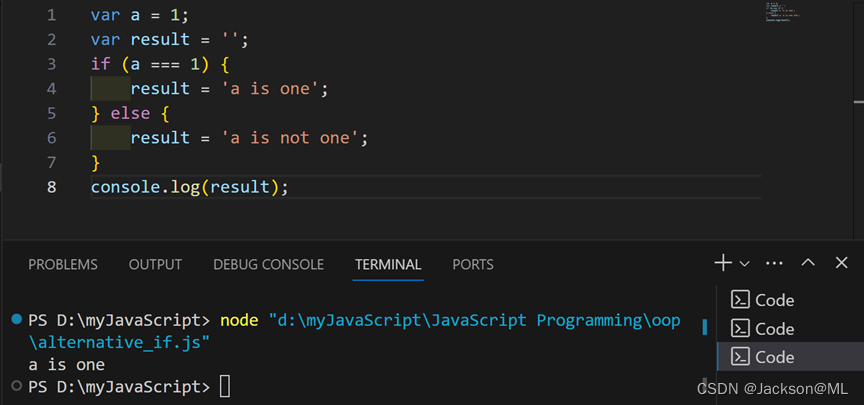
Task: Click line number 3 in the gutter
Action: click(x=52, y=63)
